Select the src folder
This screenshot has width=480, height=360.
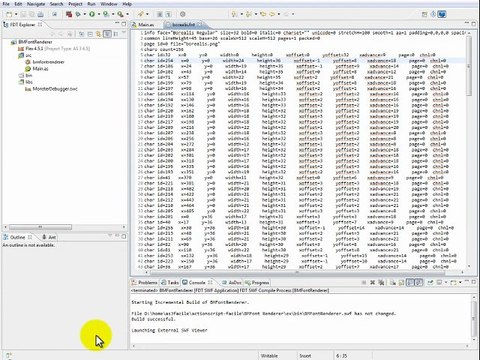[x=25, y=55]
